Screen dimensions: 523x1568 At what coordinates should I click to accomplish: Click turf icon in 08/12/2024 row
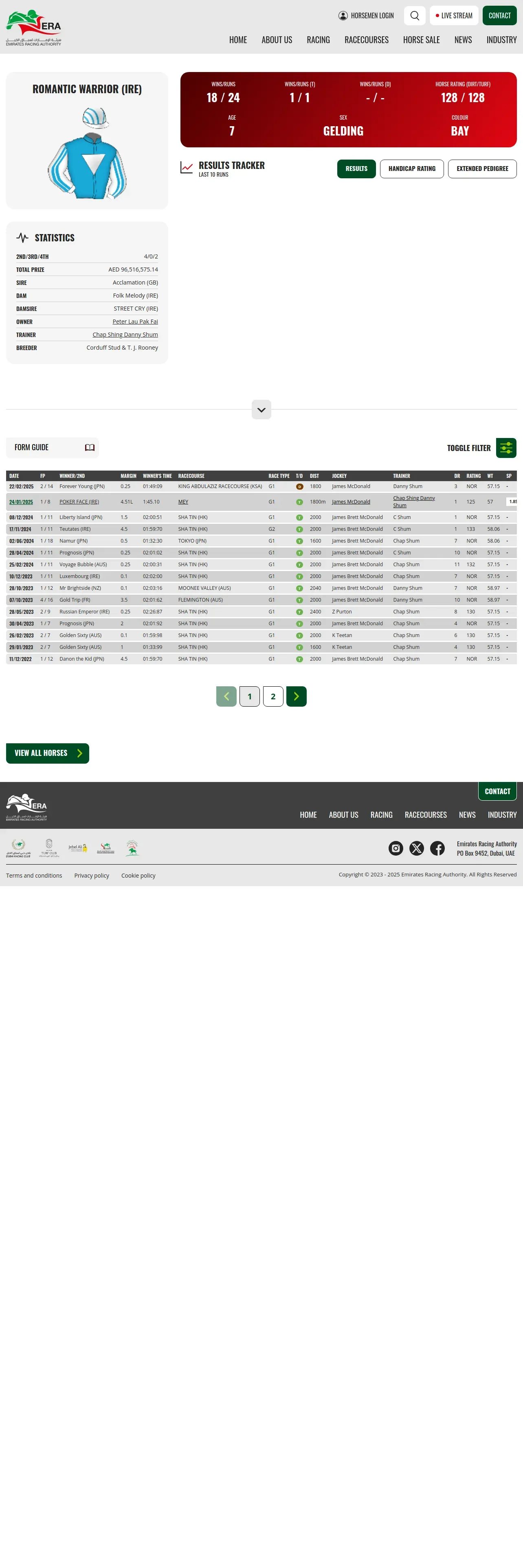(299, 517)
